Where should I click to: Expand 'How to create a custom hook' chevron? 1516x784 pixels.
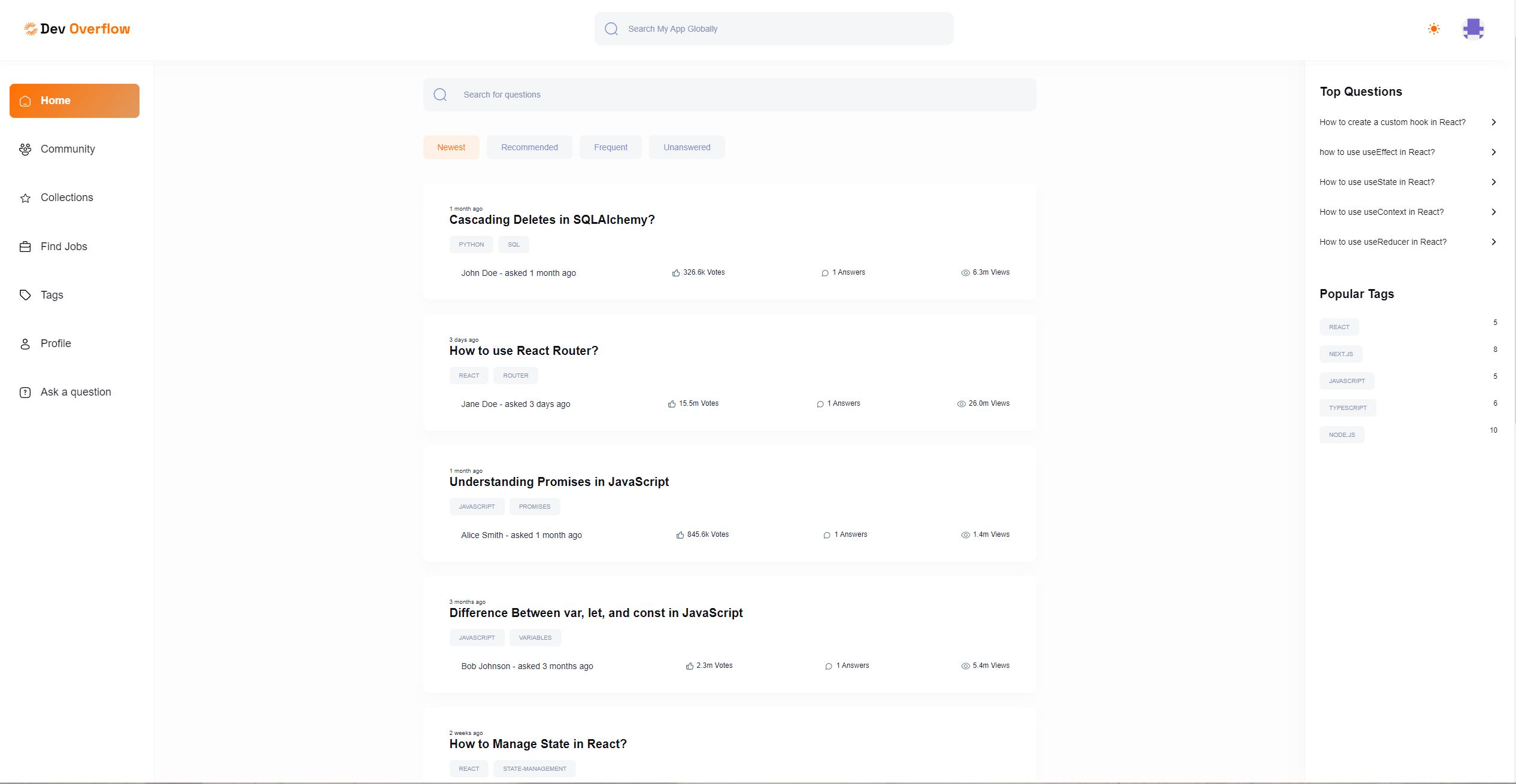[x=1494, y=122]
